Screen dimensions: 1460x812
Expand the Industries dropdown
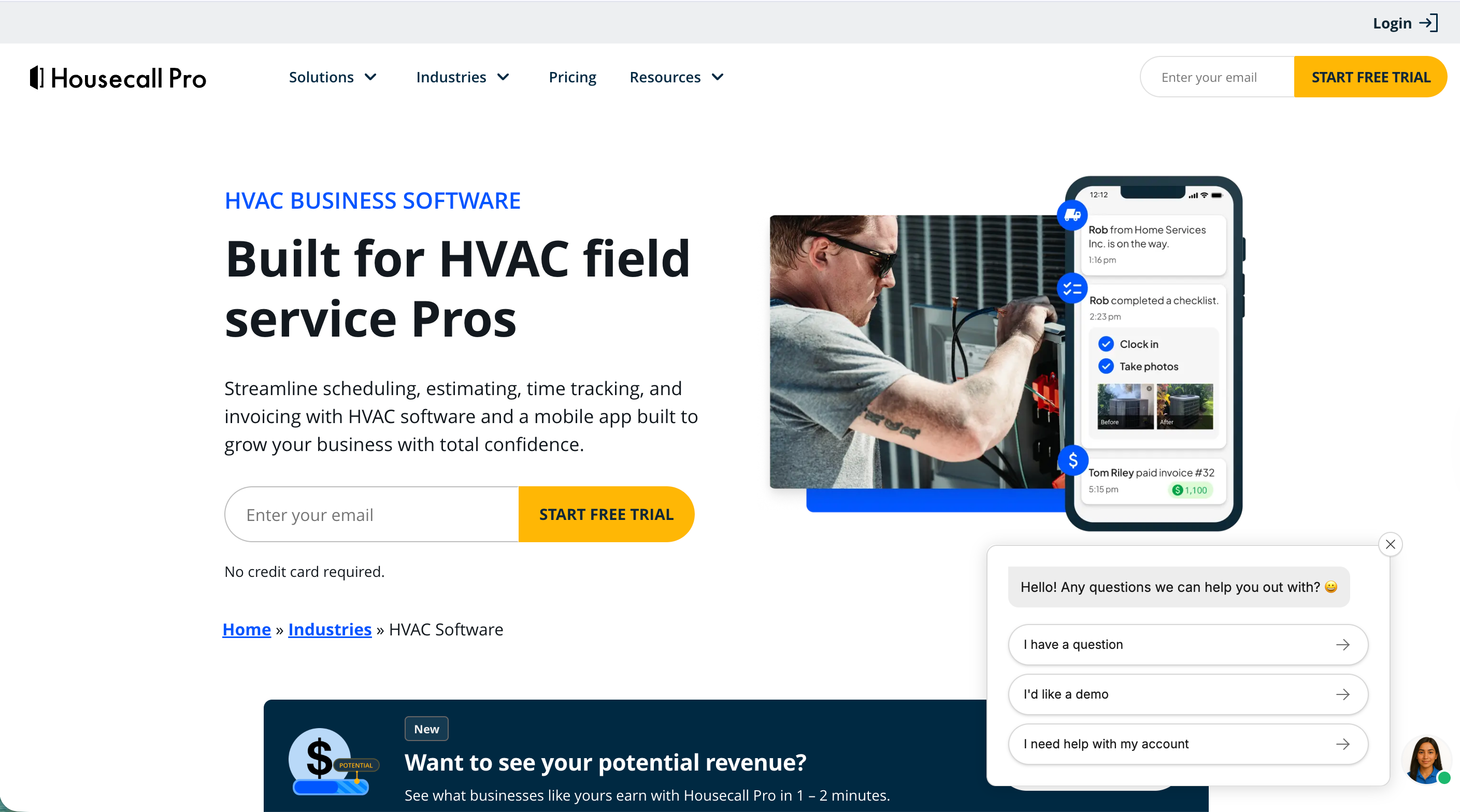(462, 77)
